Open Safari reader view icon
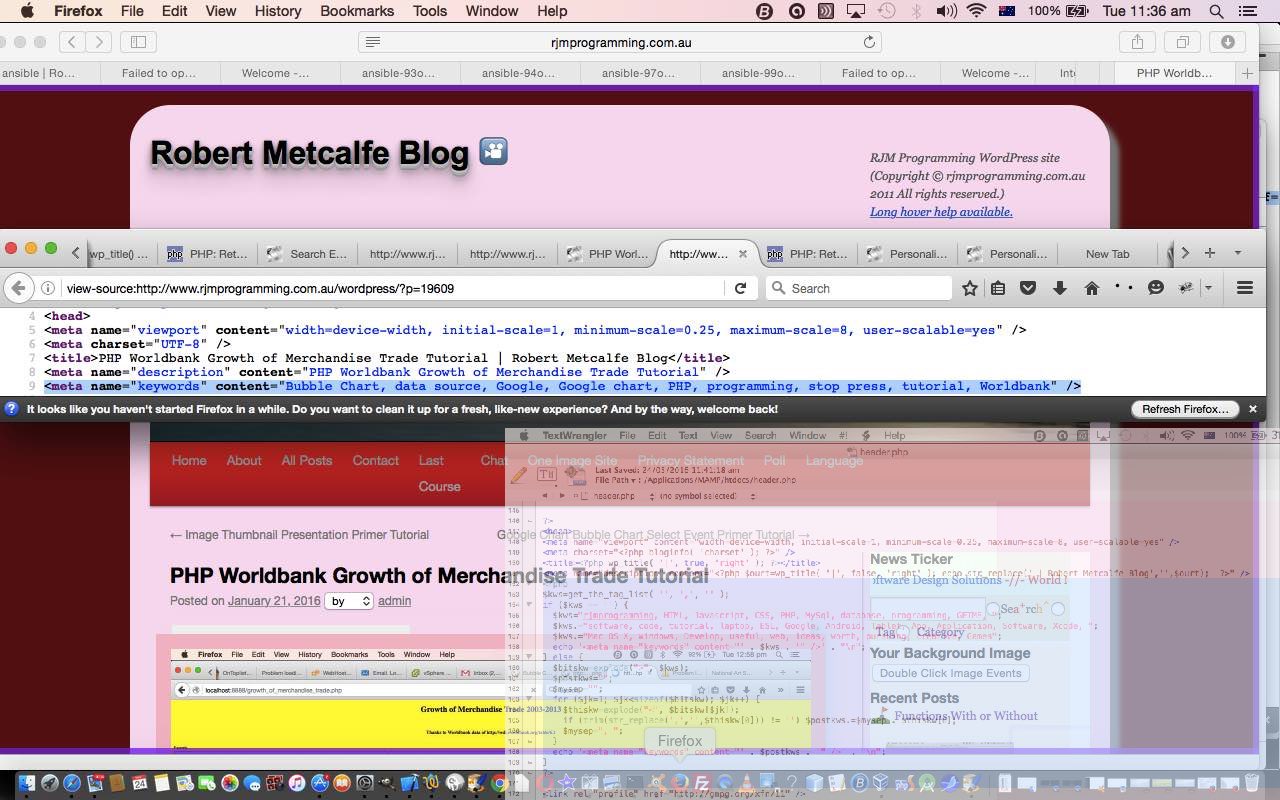1280x800 pixels. [373, 42]
